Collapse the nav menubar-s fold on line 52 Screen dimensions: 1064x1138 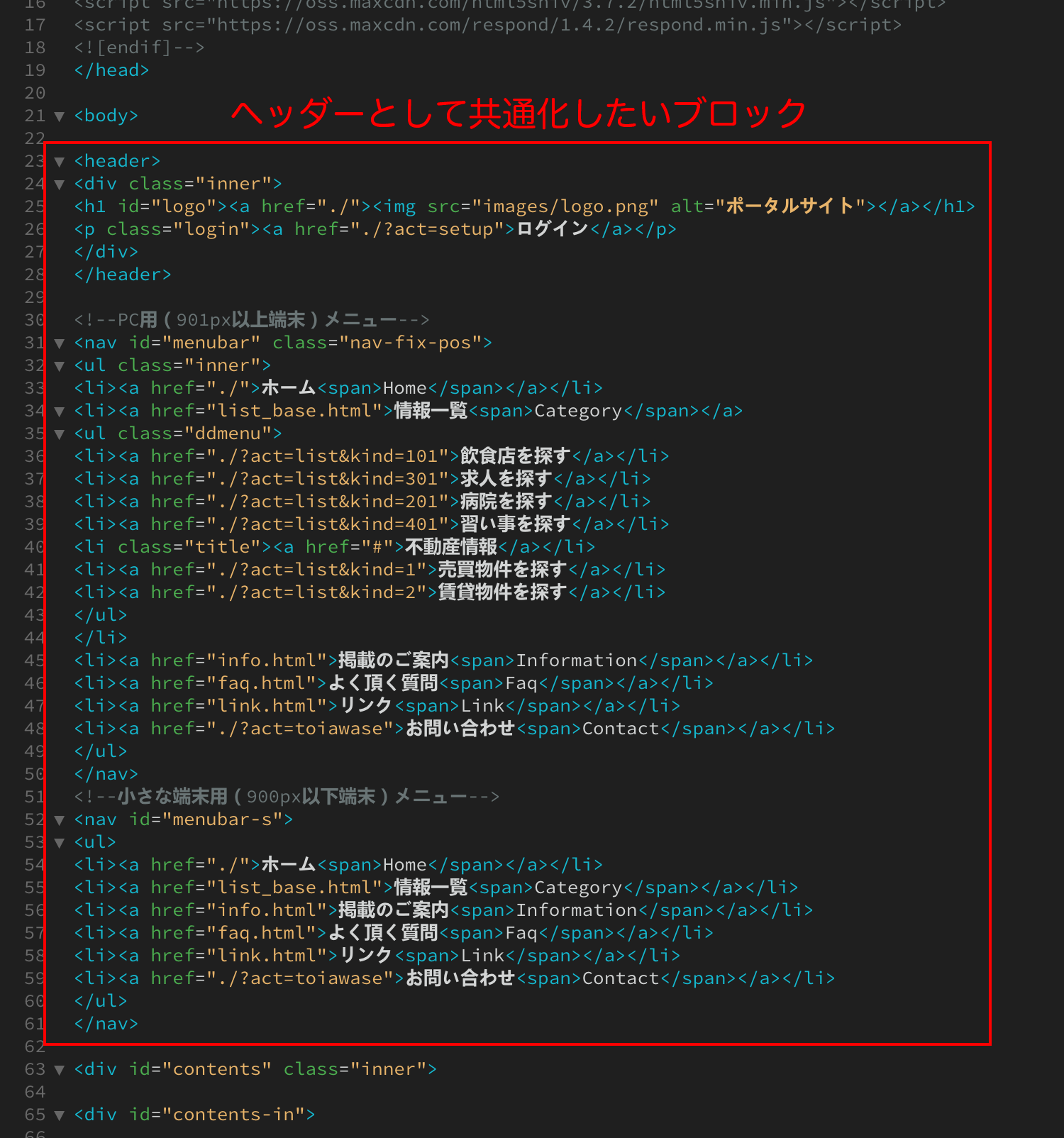tap(60, 820)
